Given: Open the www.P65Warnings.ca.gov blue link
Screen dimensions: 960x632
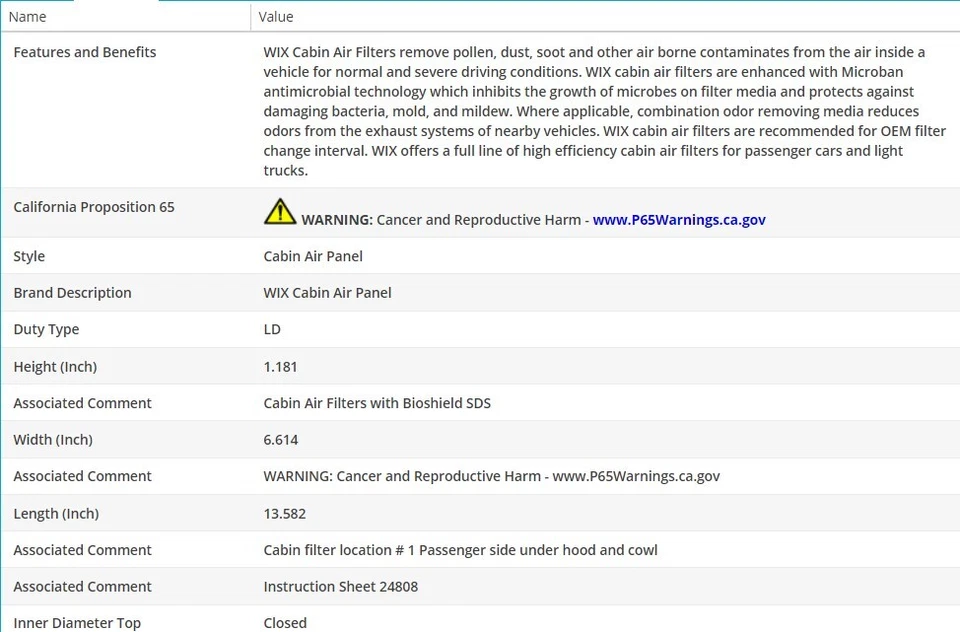Looking at the screenshot, I should pos(679,220).
